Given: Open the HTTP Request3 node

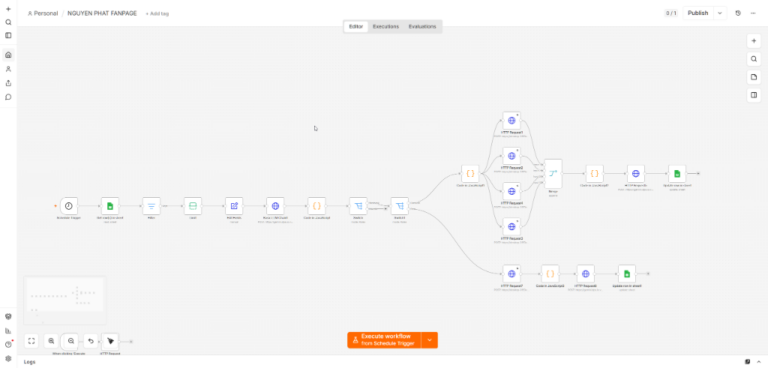Looking at the screenshot, I should coord(512,226).
